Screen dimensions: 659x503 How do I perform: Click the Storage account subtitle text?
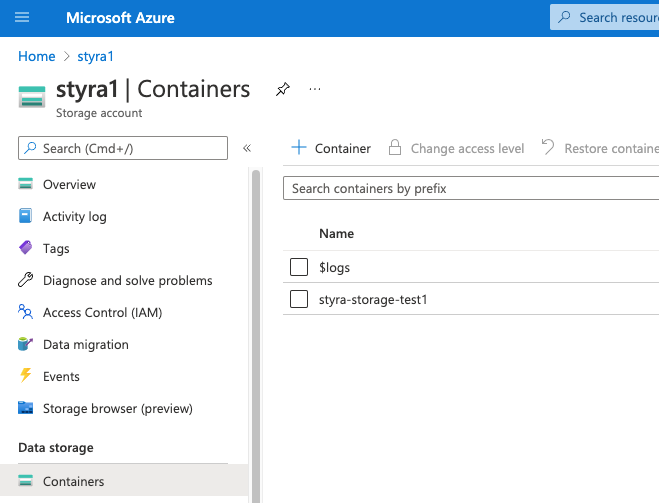99,113
